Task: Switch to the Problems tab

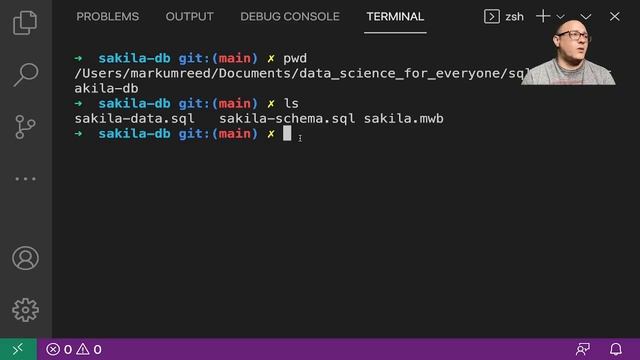Action: [108, 17]
